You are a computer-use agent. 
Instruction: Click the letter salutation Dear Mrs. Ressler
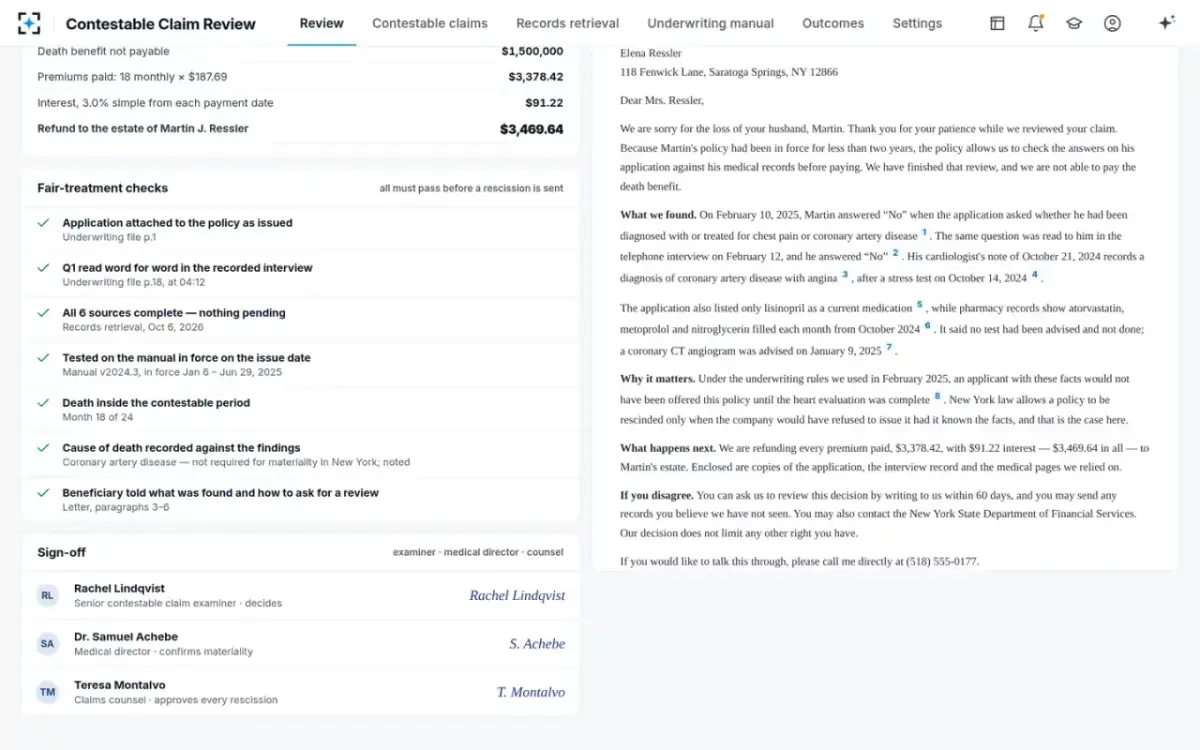662,100
